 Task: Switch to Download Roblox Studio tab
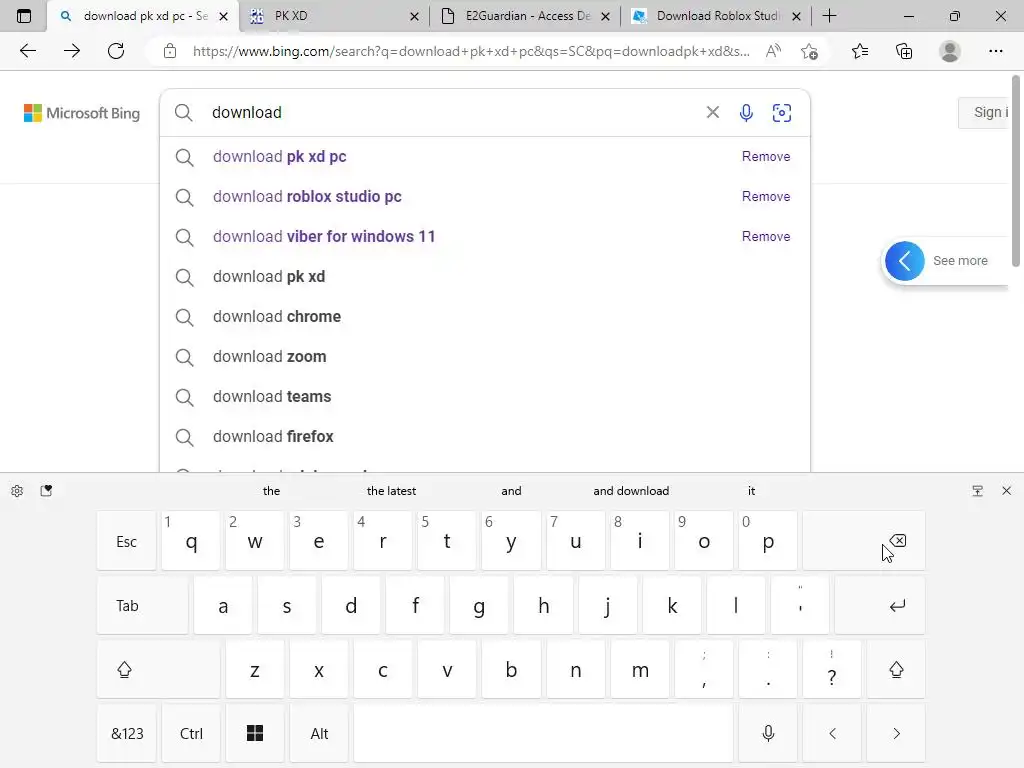(717, 16)
